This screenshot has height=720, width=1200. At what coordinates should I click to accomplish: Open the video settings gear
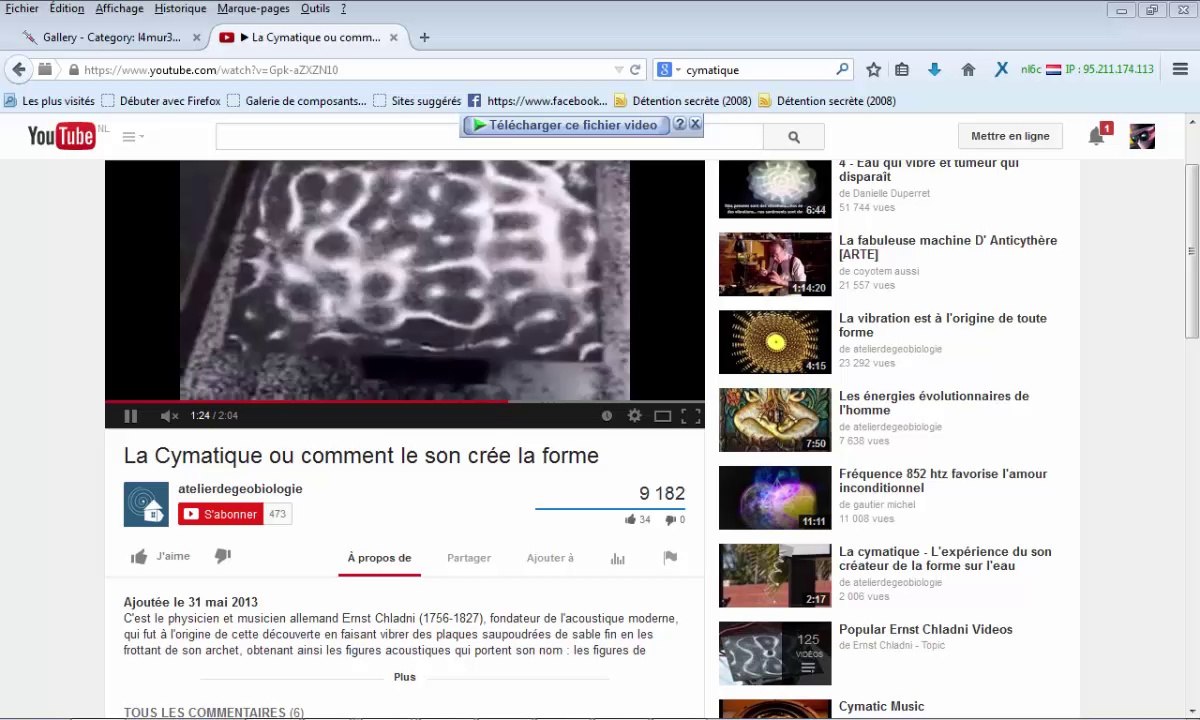tap(634, 416)
